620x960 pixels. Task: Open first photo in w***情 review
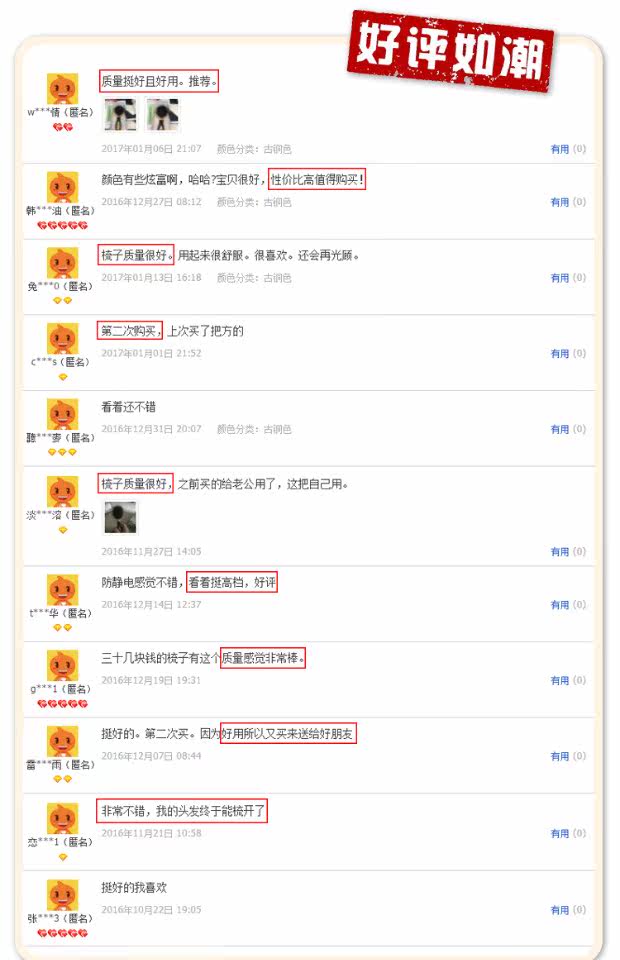click(120, 114)
